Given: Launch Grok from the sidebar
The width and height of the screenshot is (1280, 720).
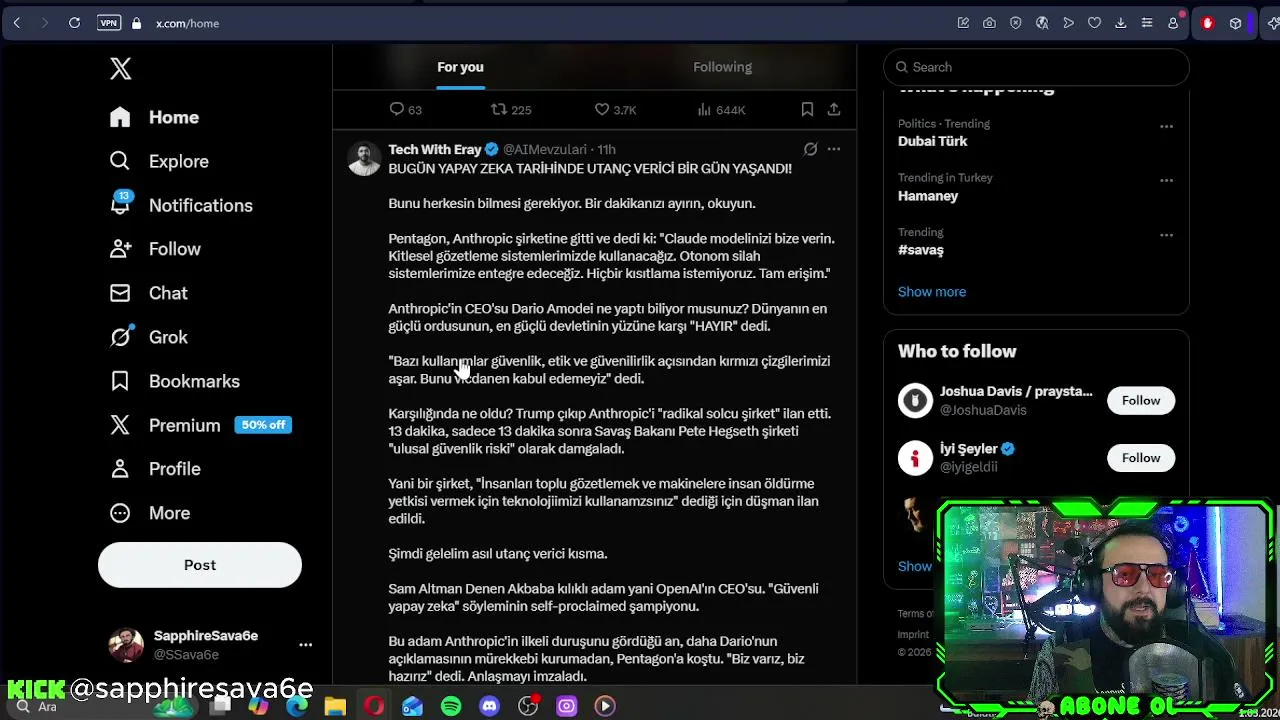Looking at the screenshot, I should click(149, 337).
